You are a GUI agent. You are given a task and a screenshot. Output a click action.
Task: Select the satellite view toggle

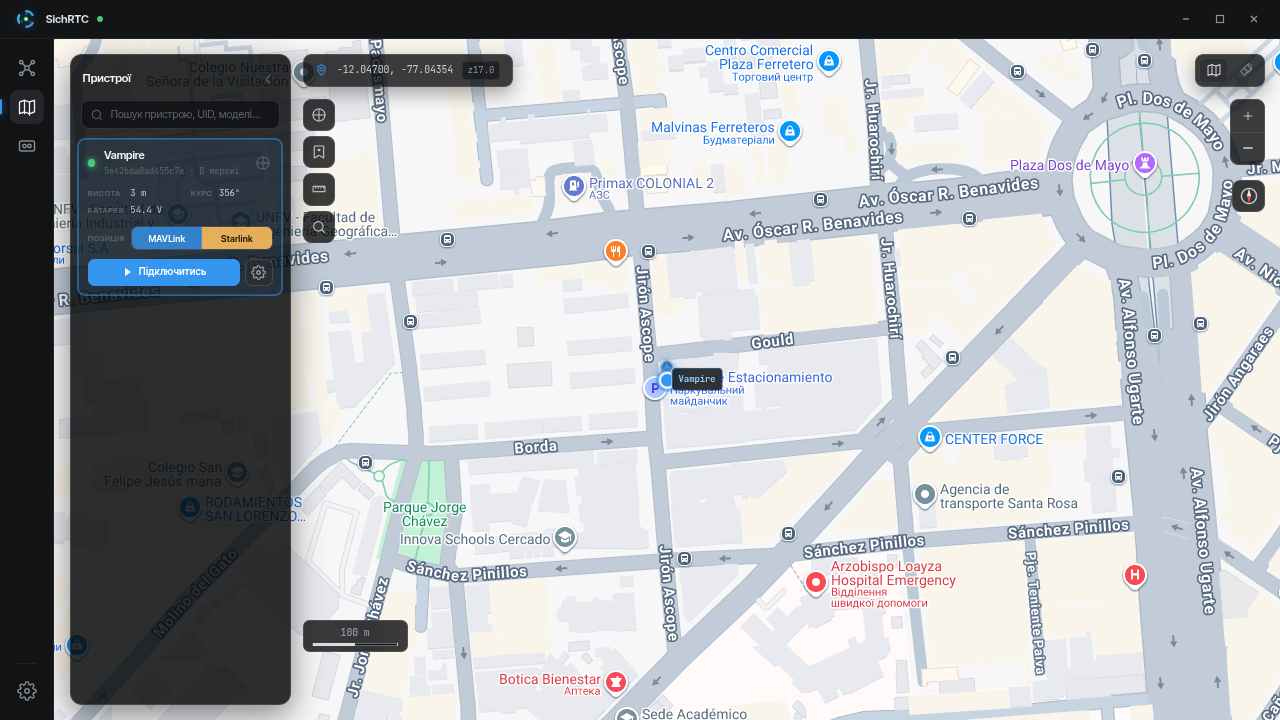pyautogui.click(x=1246, y=70)
